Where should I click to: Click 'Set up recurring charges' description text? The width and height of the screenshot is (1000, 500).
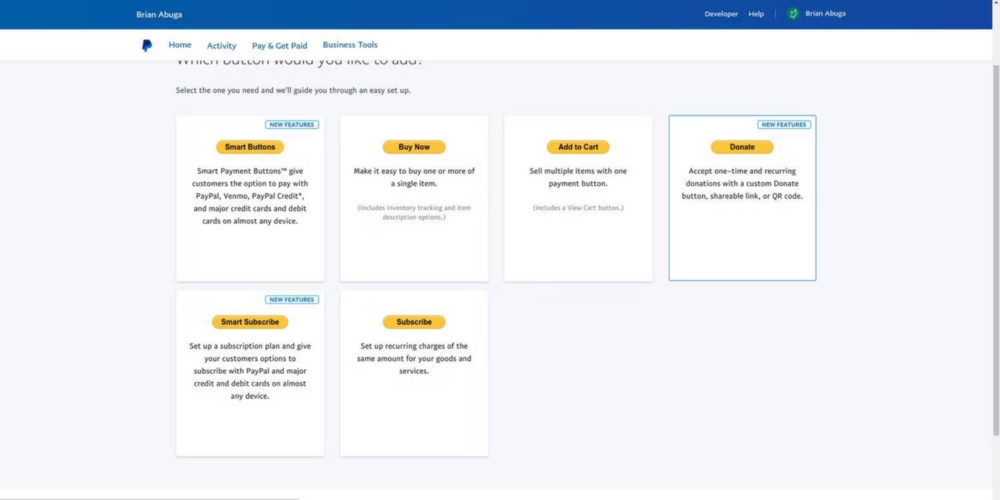point(414,358)
